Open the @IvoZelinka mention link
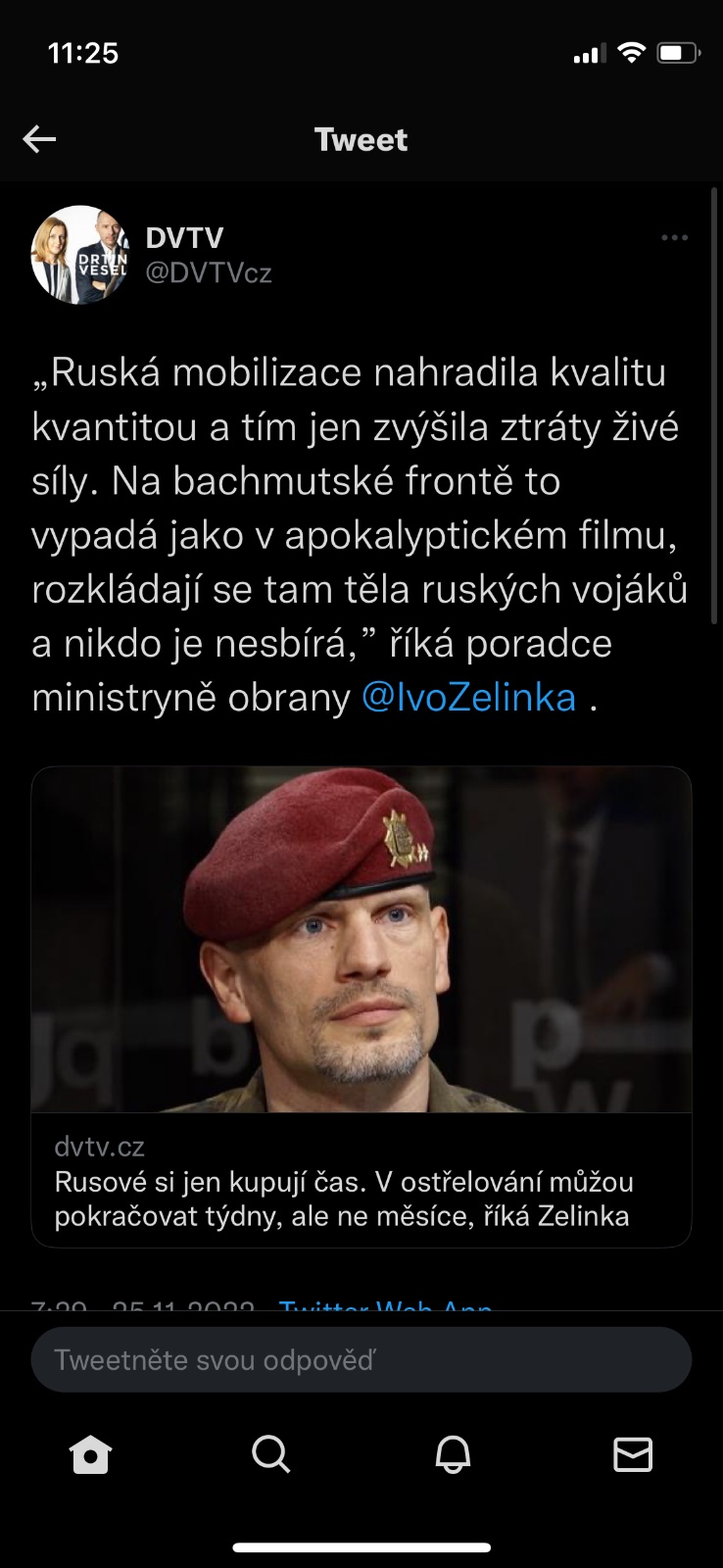Screen dimensions: 723x1568 pyautogui.click(x=468, y=698)
